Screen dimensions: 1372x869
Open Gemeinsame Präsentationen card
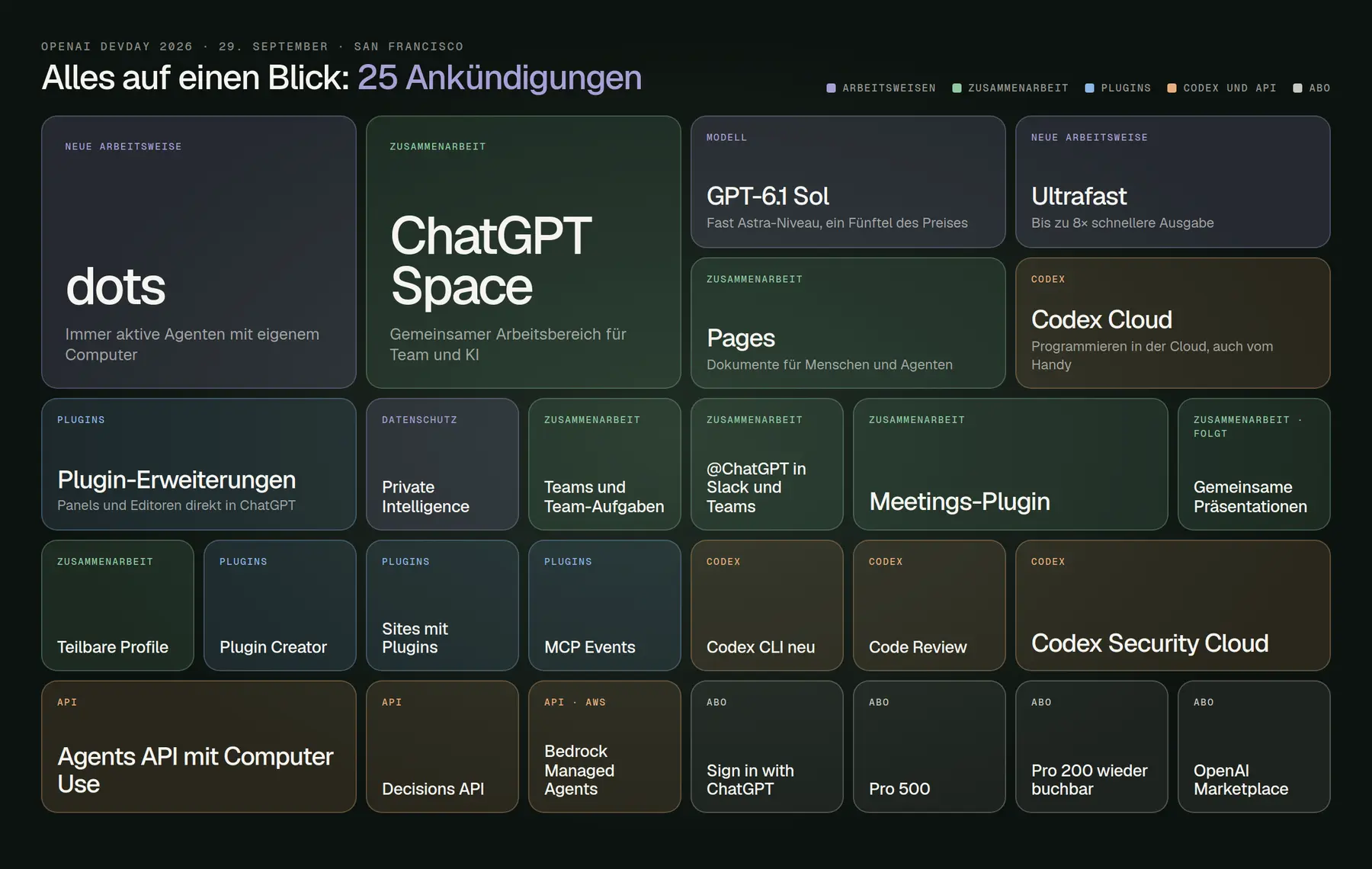pos(1254,464)
